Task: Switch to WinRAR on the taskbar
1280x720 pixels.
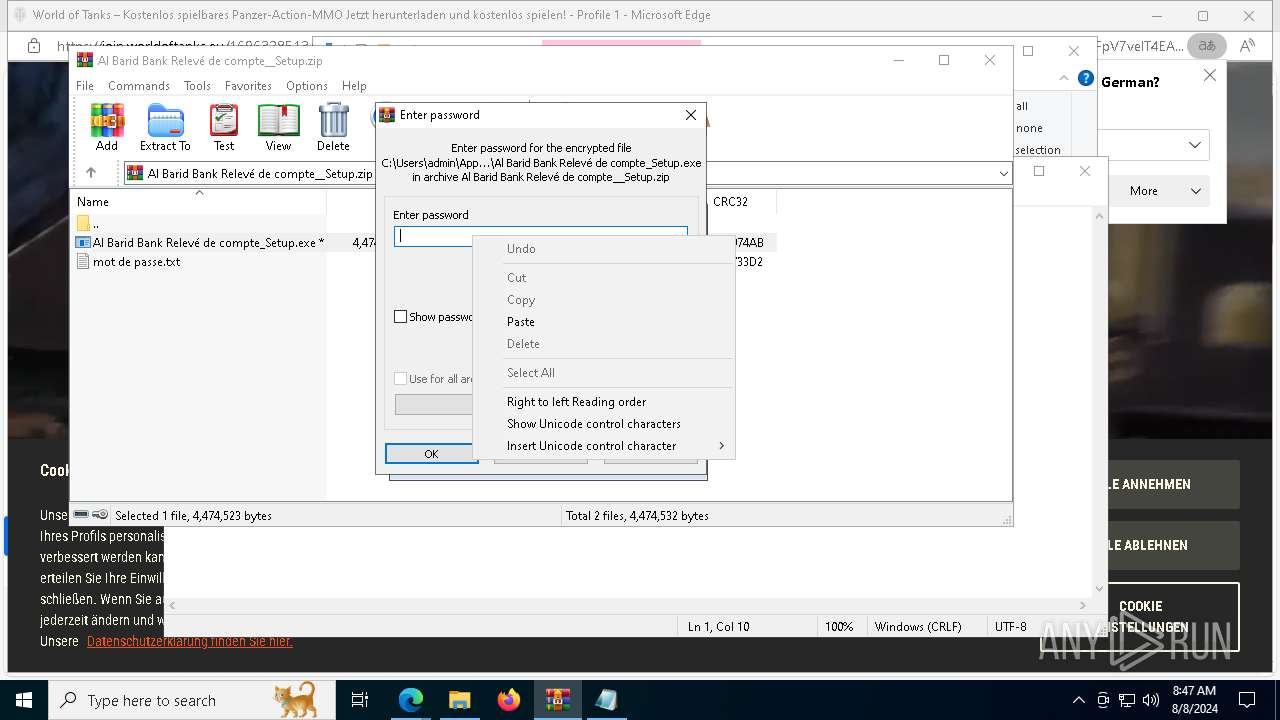Action: (557, 700)
